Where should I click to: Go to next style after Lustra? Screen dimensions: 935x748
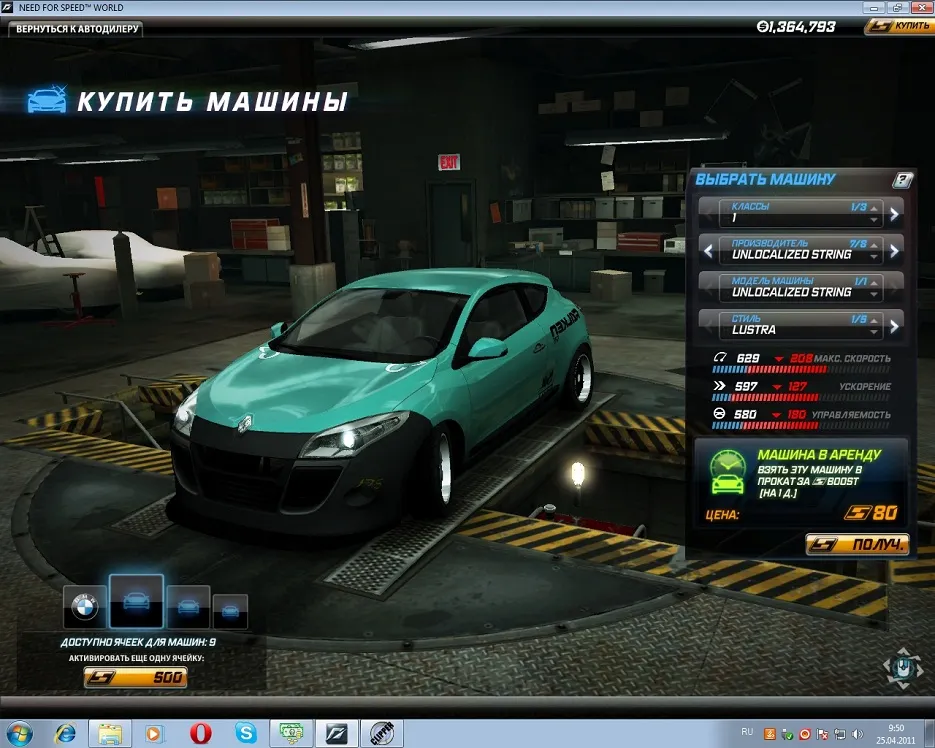coord(894,326)
